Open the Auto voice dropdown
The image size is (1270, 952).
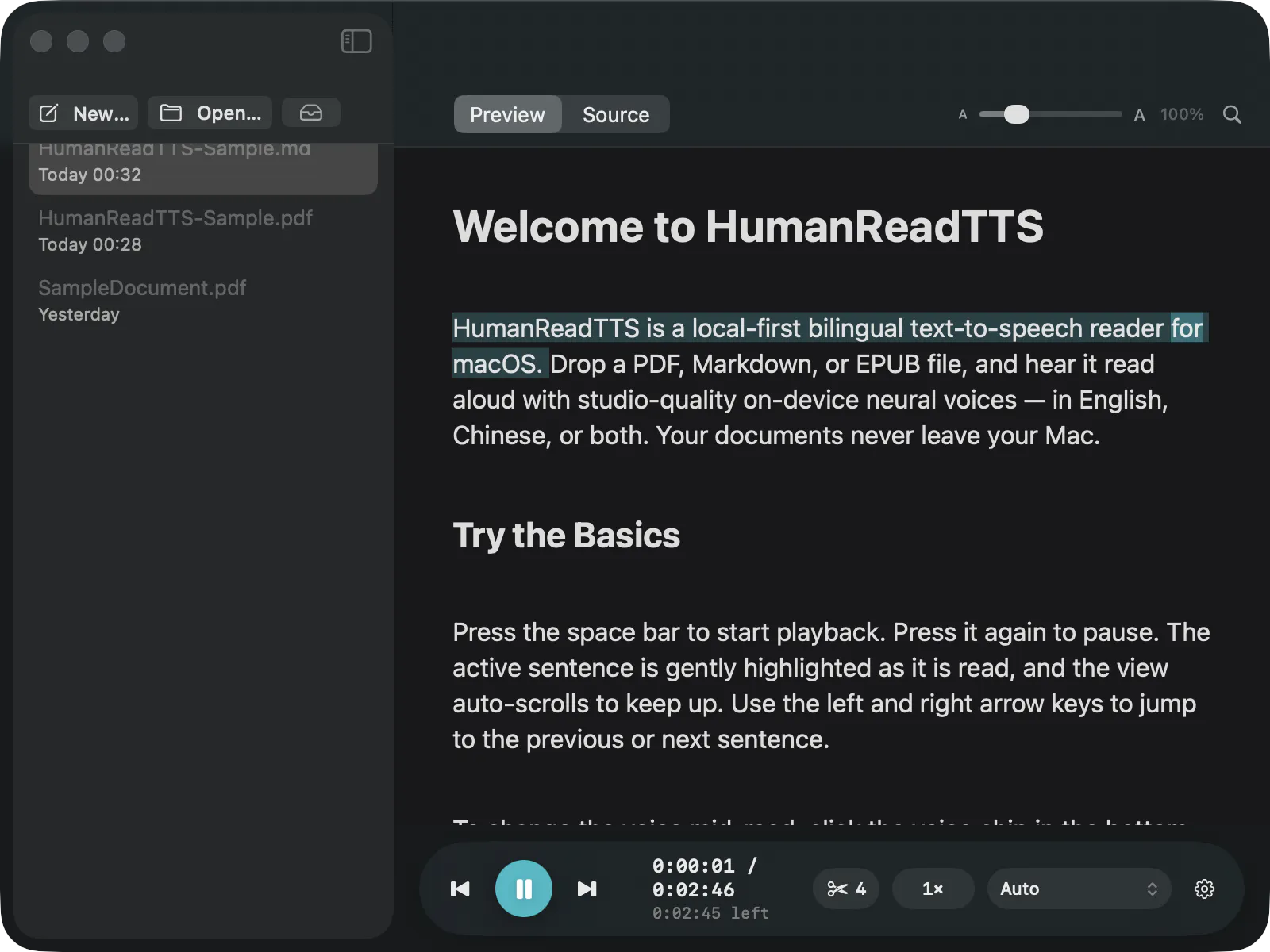pyautogui.click(x=1079, y=889)
